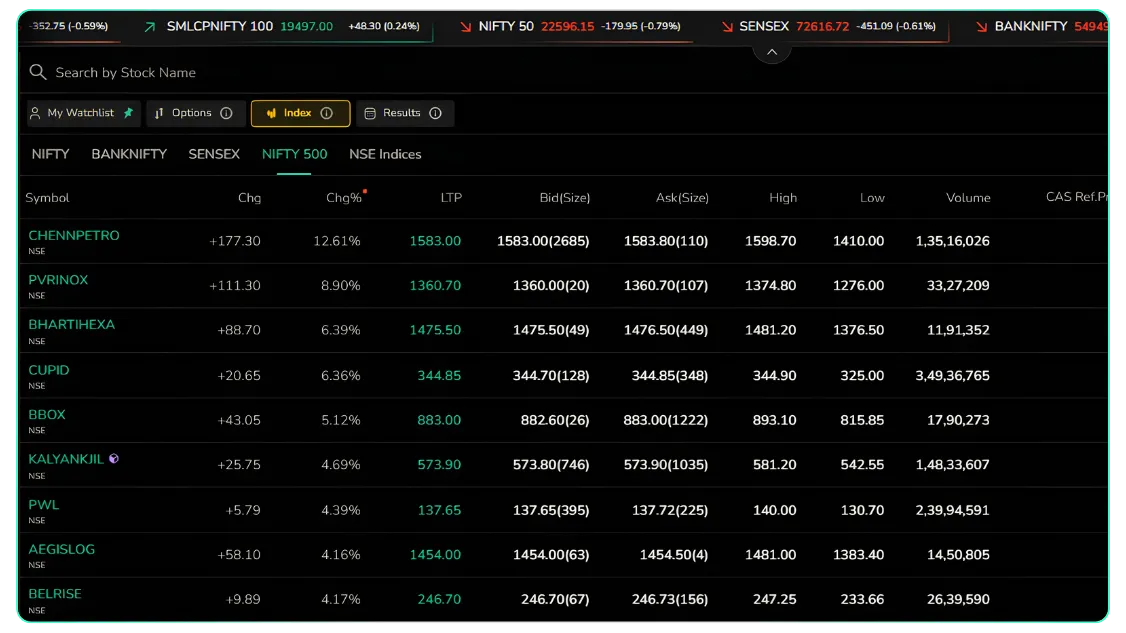The height and width of the screenshot is (633, 1126).
Task: Open the NSE Indices tab
Action: [x=385, y=154]
